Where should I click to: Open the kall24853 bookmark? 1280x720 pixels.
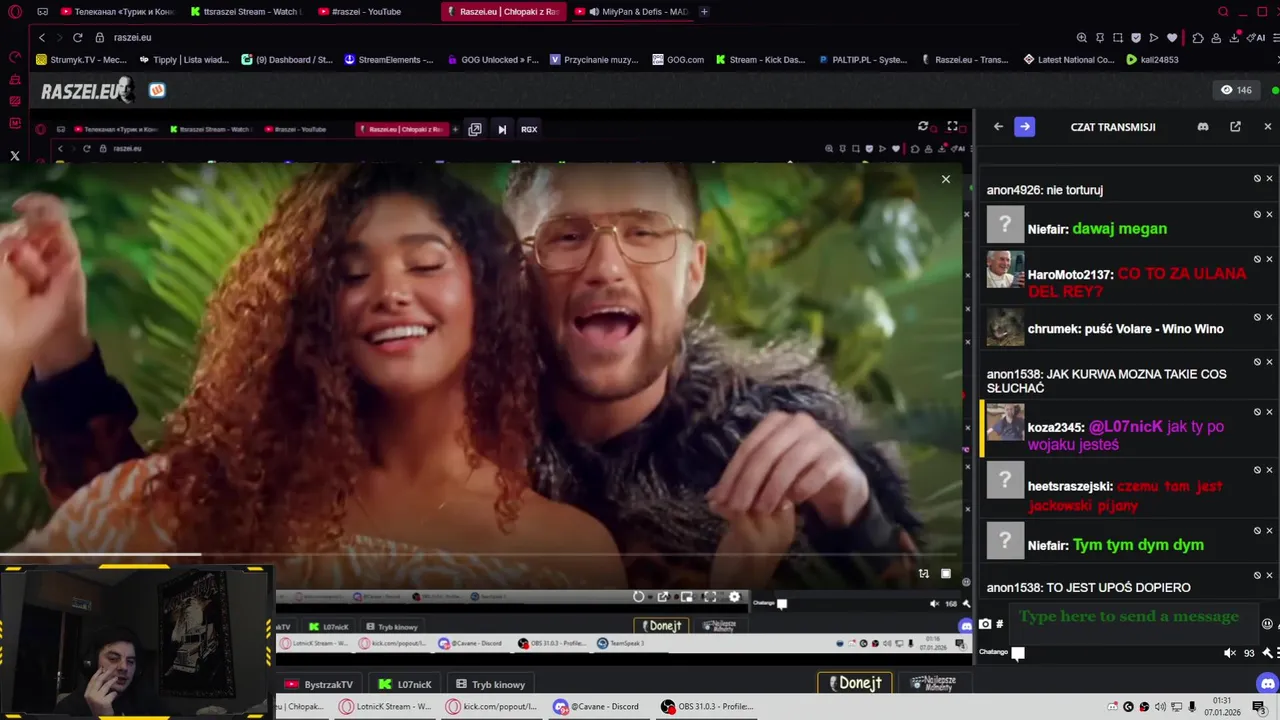coord(1152,59)
